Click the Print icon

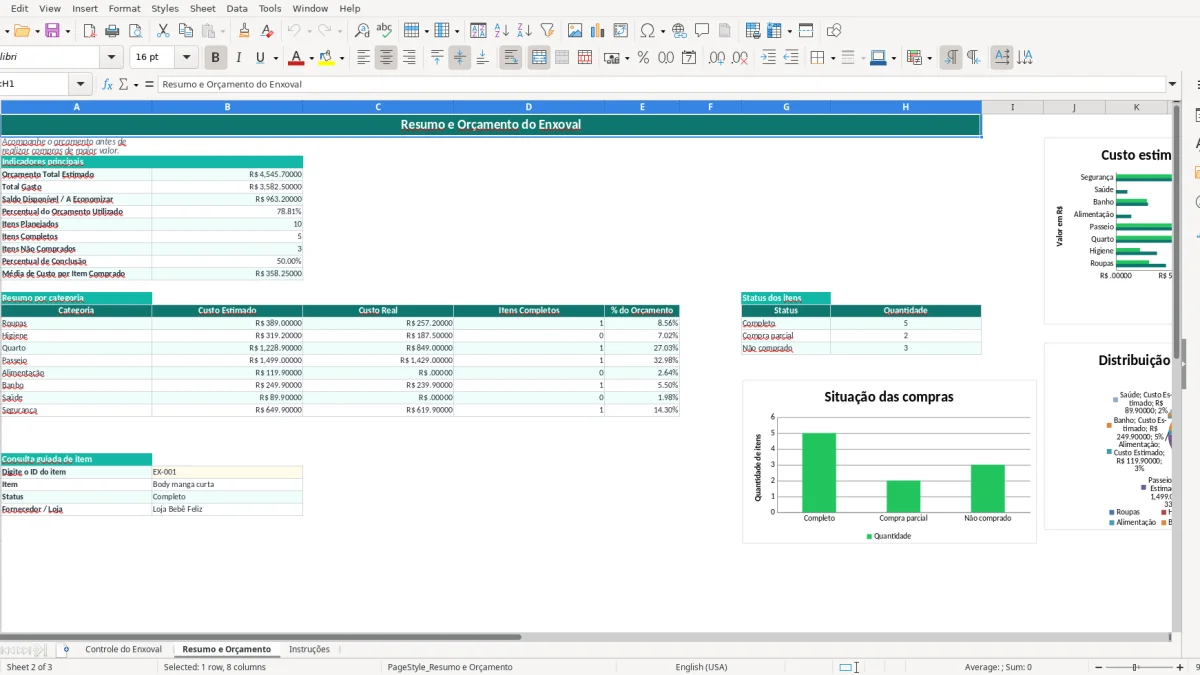pyautogui.click(x=110, y=31)
